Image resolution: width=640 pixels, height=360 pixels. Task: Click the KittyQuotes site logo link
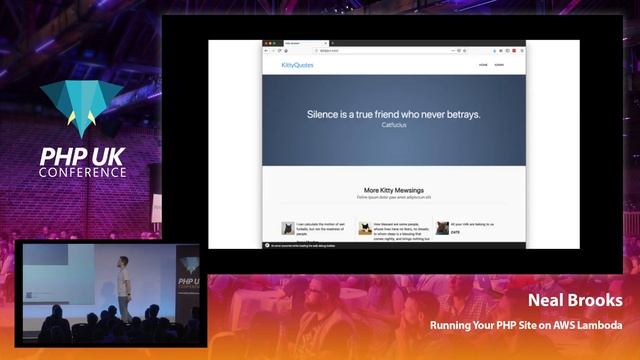(298, 65)
